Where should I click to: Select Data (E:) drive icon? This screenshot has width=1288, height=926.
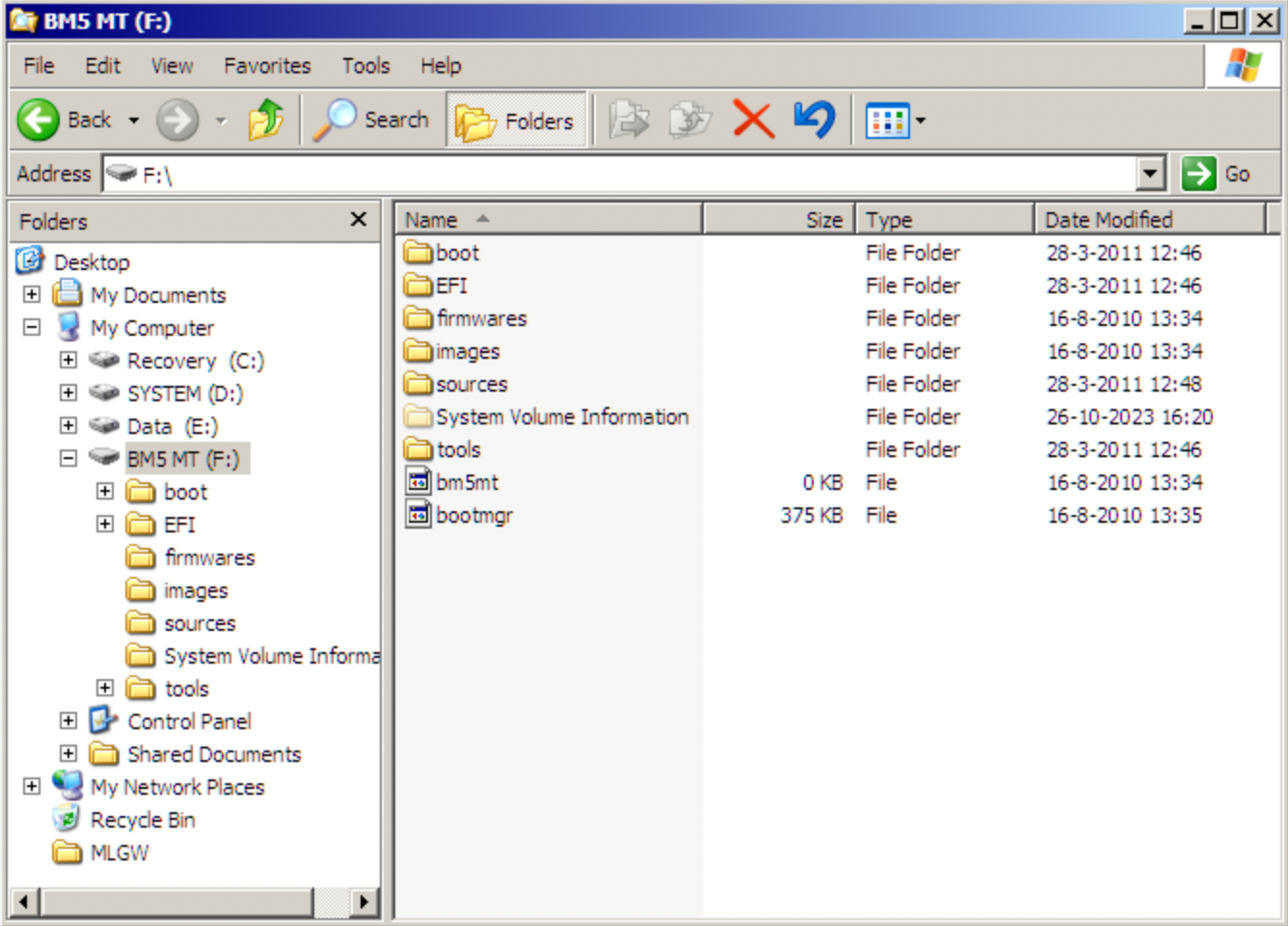104,425
